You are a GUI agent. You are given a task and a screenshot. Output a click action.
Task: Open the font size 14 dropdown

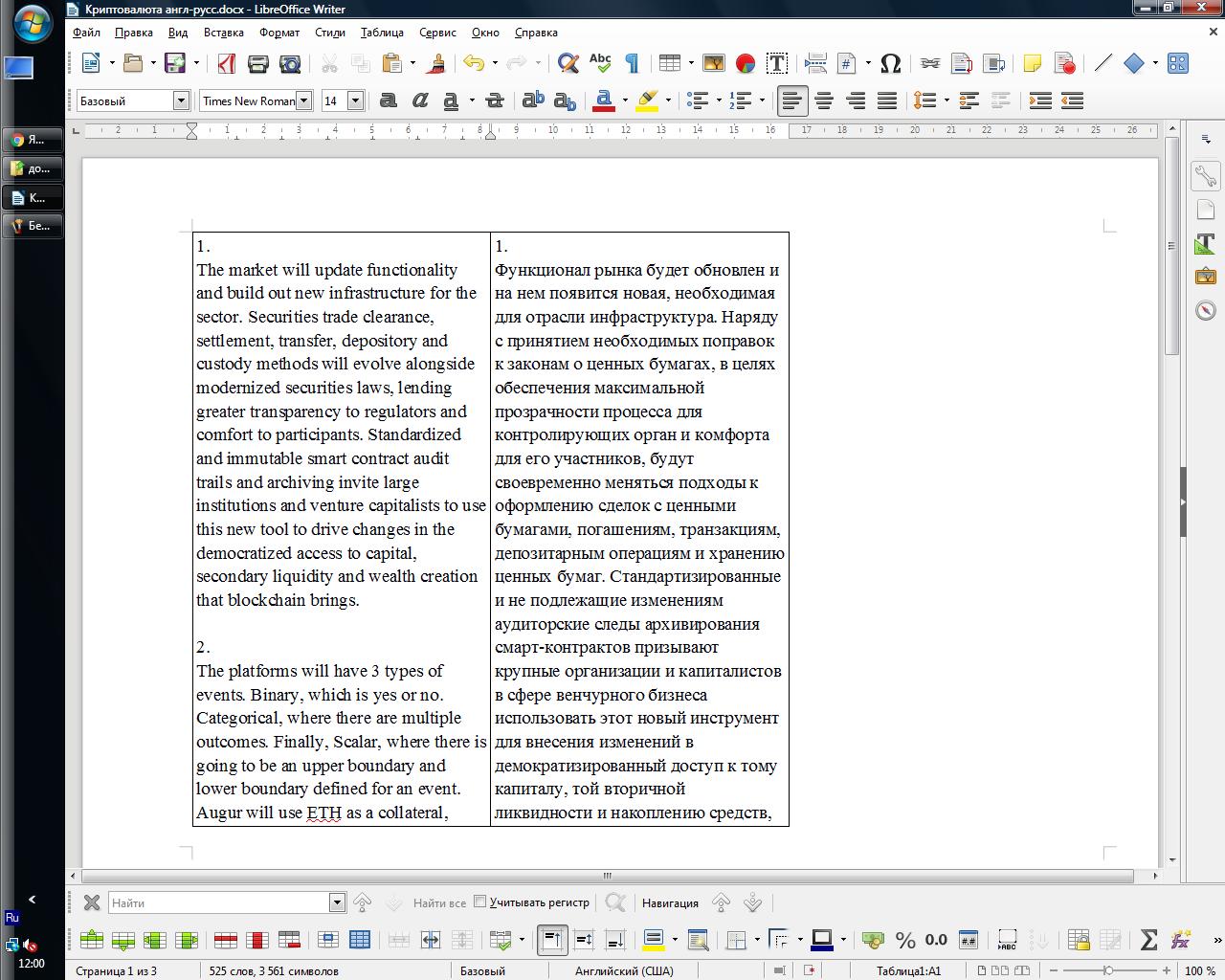[x=355, y=100]
